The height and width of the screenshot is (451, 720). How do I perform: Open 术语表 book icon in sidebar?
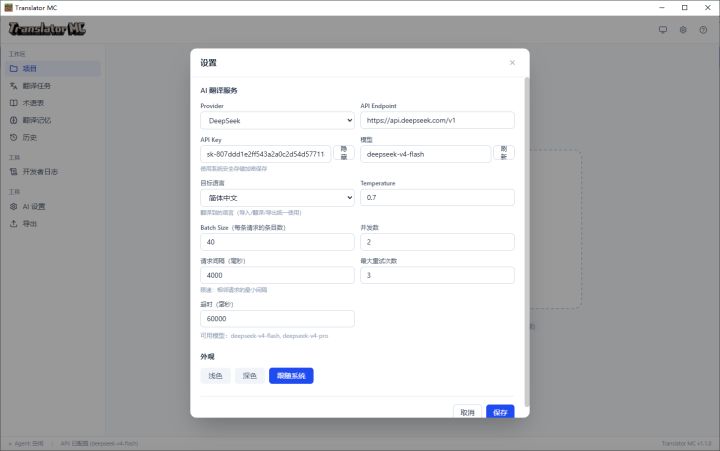click(x=14, y=103)
